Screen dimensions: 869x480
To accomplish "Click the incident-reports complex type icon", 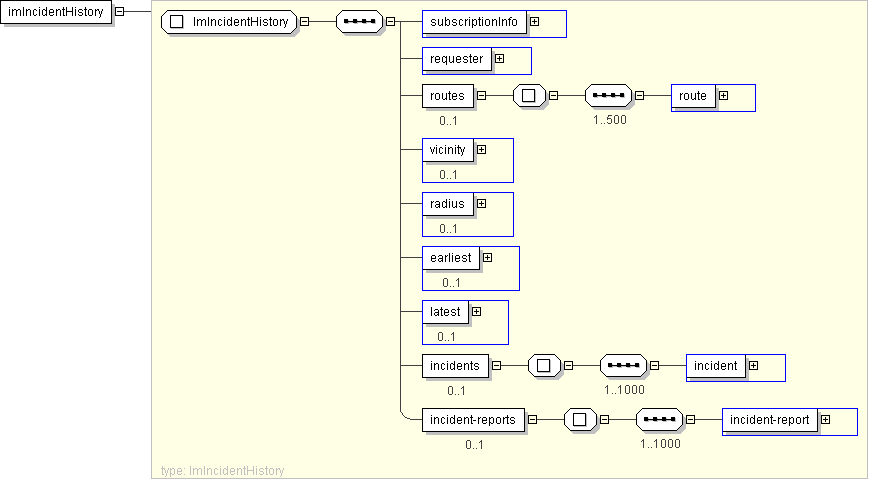I will [580, 420].
